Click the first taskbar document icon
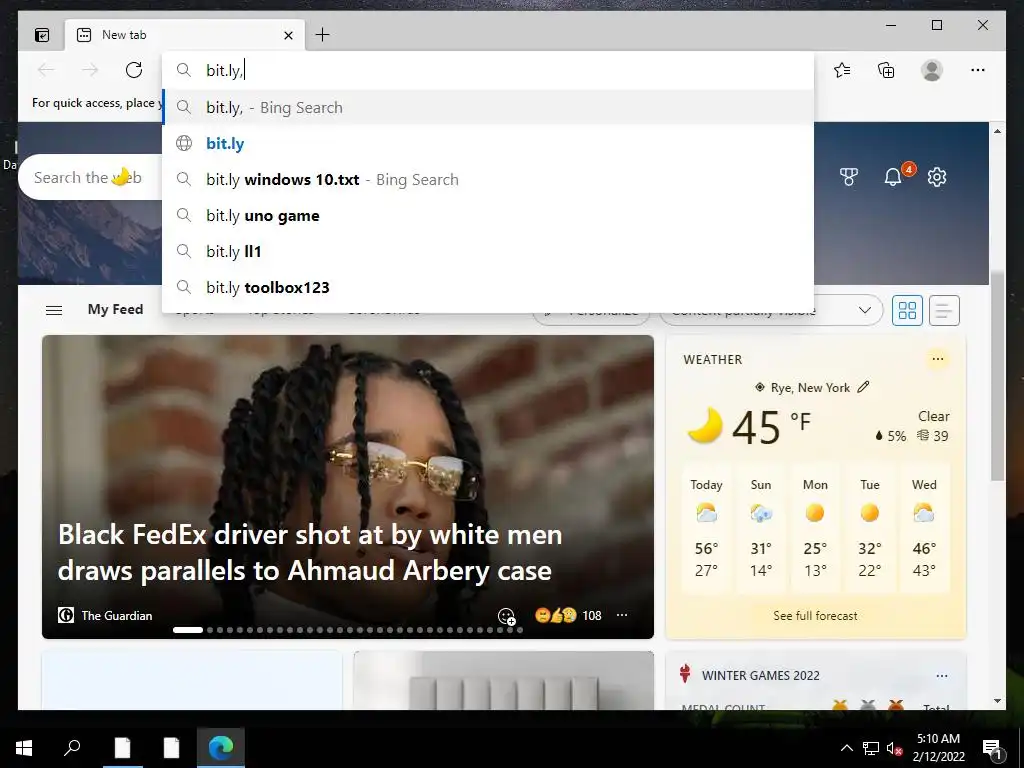Image resolution: width=1024 pixels, height=768 pixels. 122,748
